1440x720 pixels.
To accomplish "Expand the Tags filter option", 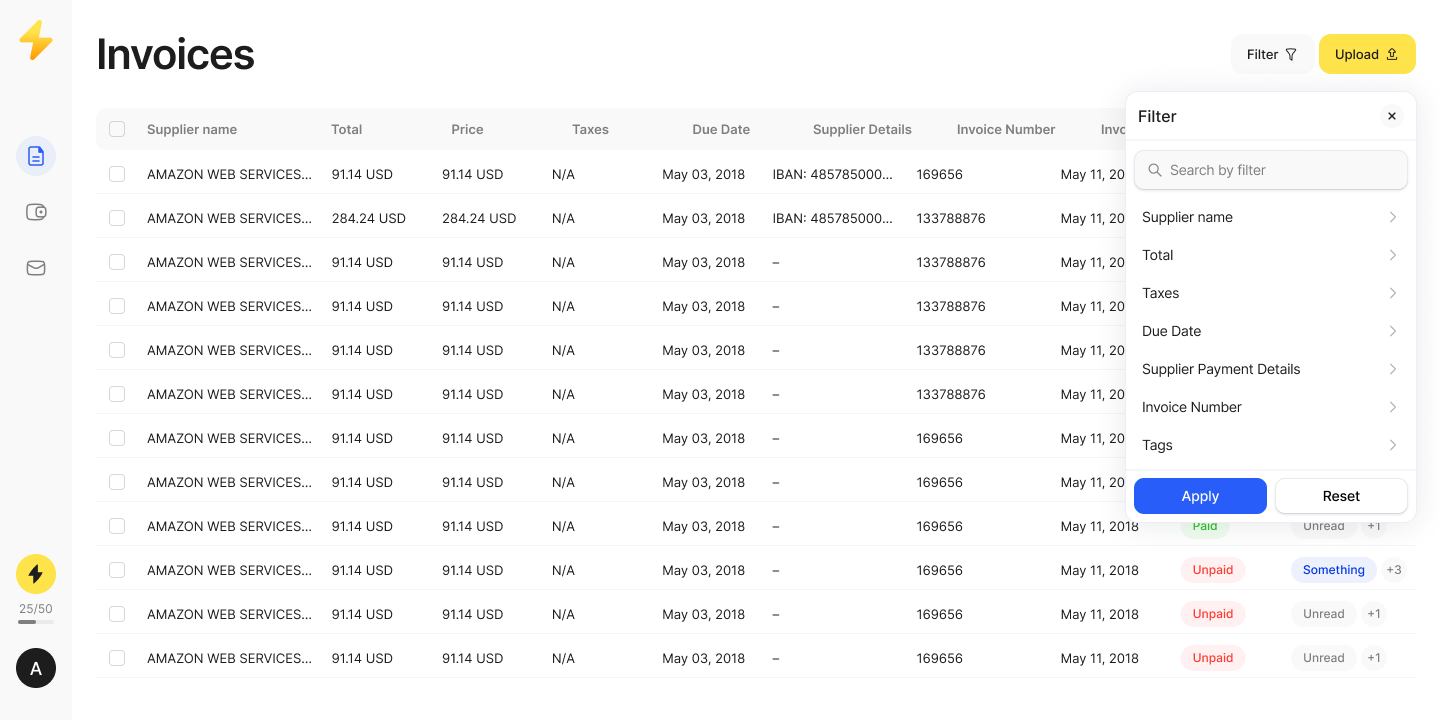I will tap(1270, 445).
